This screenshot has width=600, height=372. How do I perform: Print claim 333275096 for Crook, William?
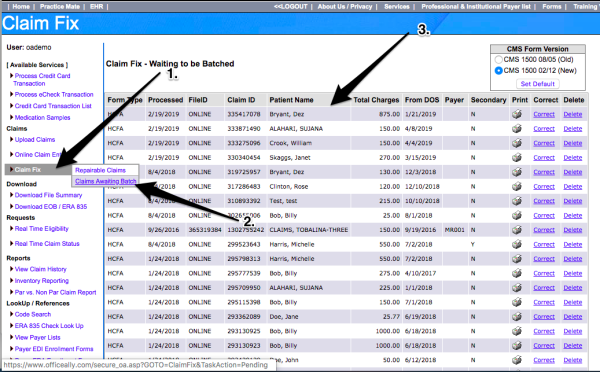(517, 143)
